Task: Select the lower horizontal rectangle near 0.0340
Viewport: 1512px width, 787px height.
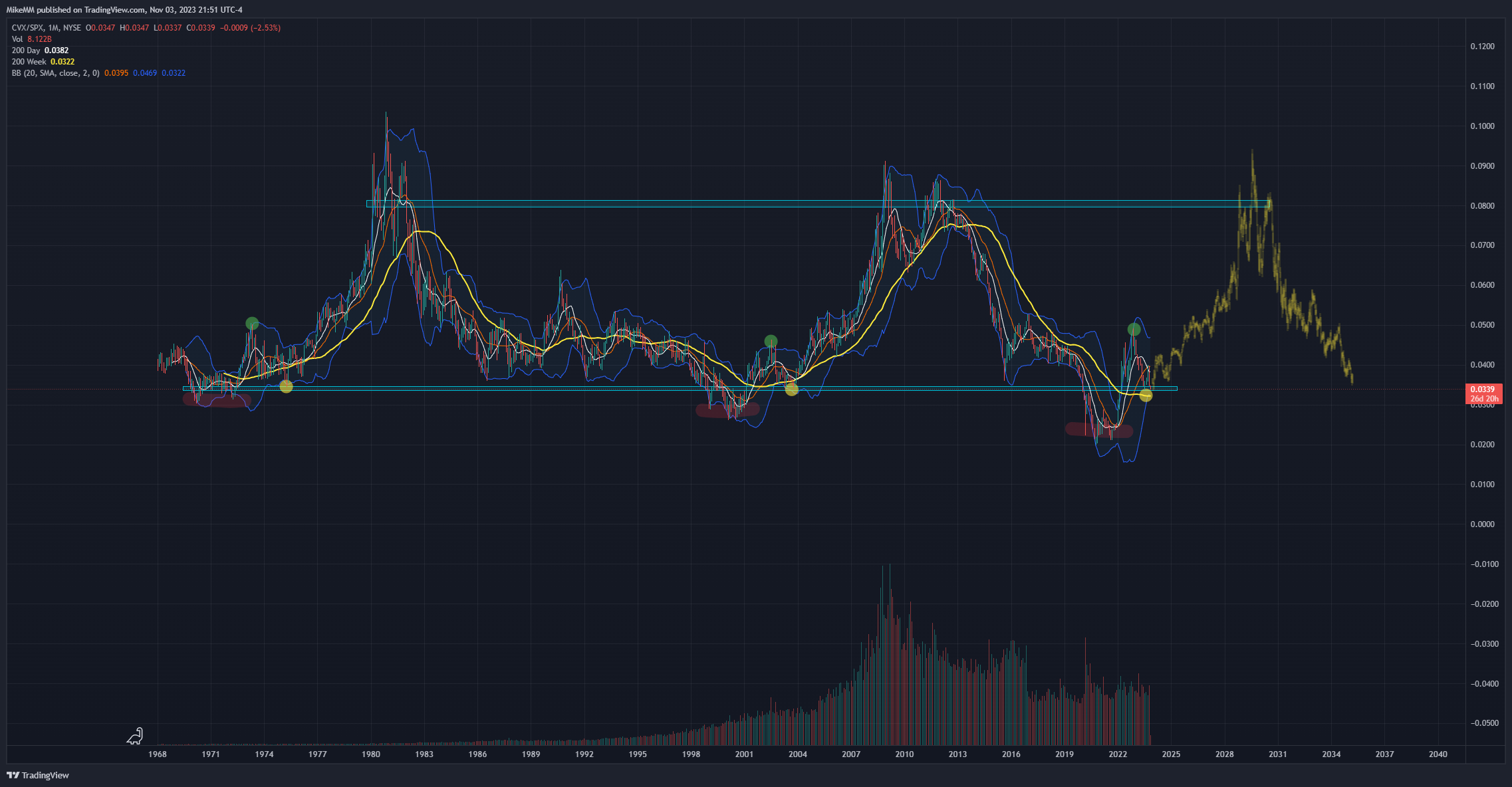Action: (x=680, y=388)
